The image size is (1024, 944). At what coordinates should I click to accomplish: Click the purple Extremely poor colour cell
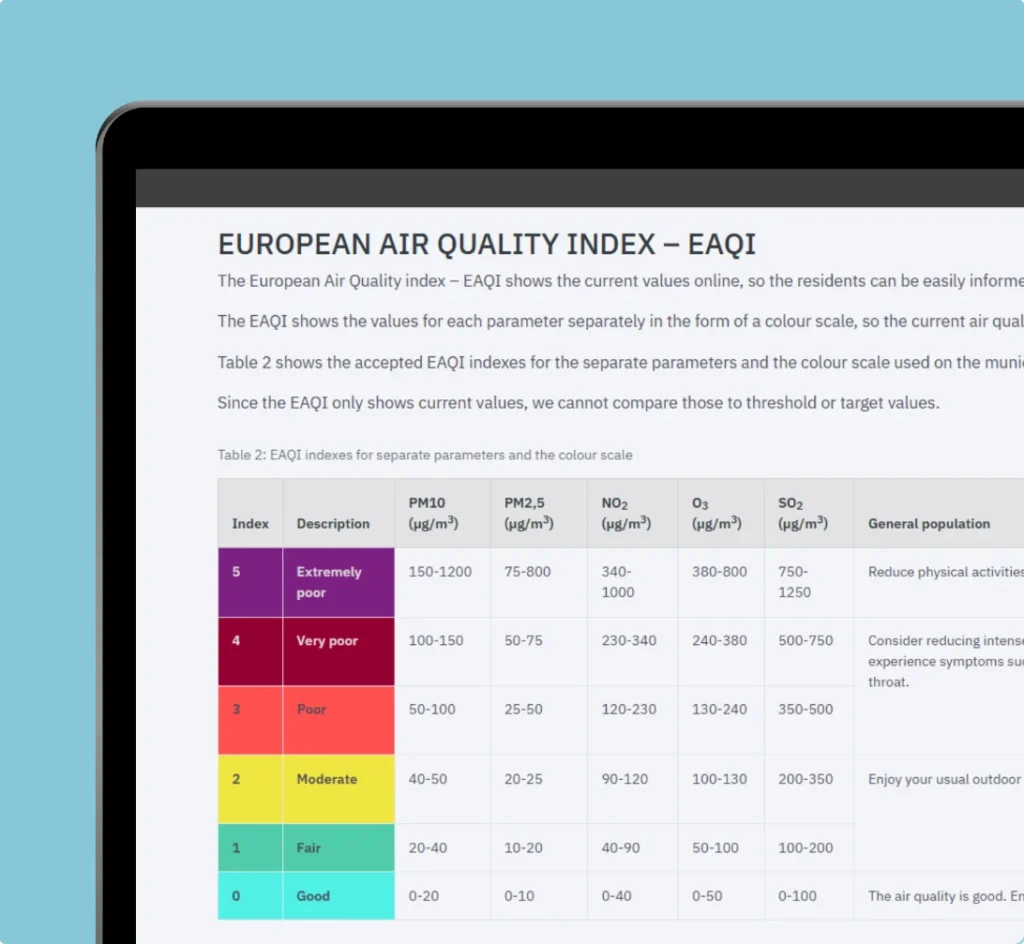[338, 582]
